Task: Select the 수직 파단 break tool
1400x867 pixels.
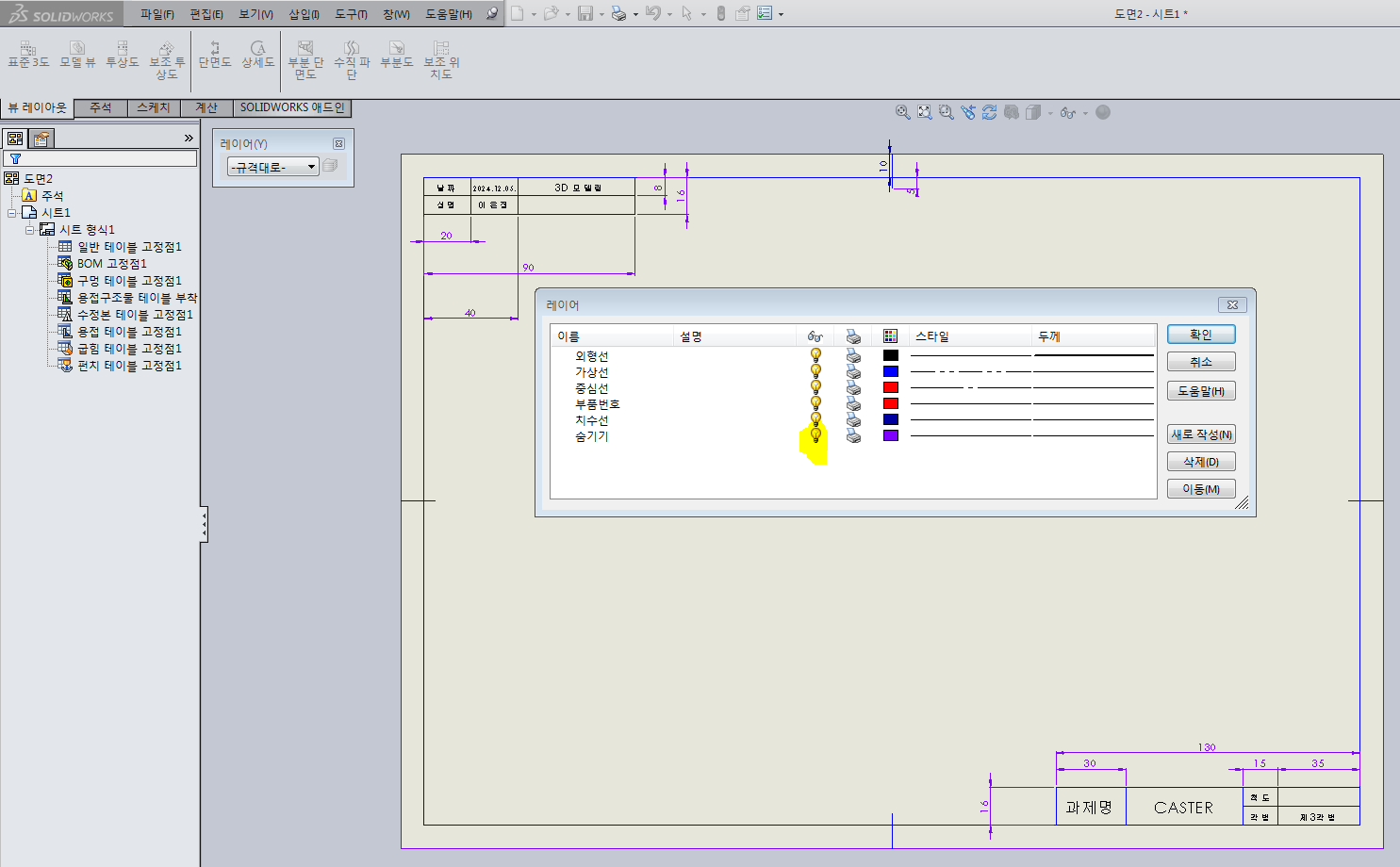Action: pyautogui.click(x=352, y=59)
